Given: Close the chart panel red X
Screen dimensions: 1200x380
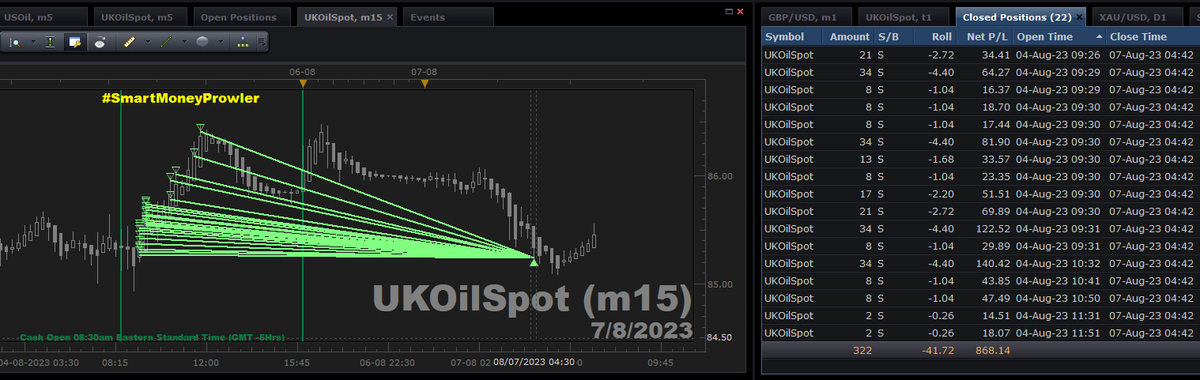Looking at the screenshot, I should (740, 11).
